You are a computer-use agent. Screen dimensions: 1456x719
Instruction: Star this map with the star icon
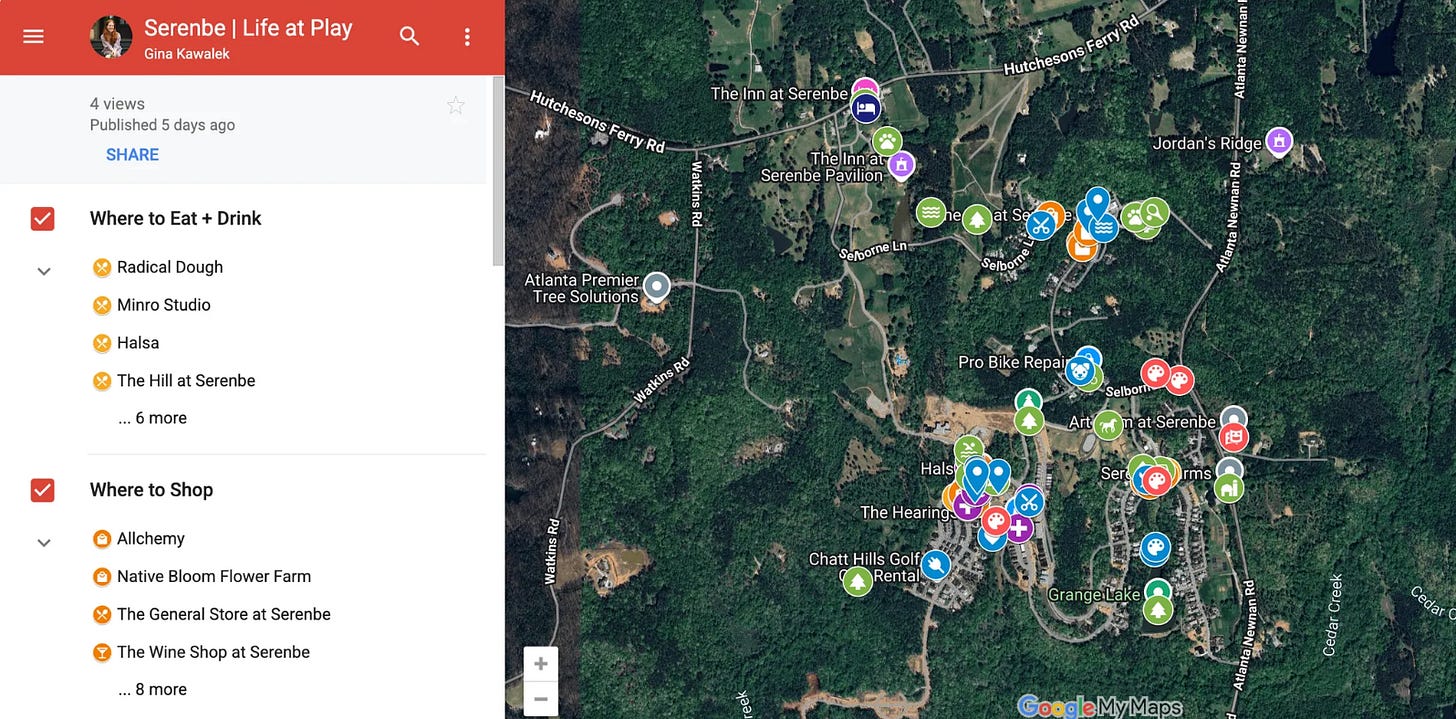[x=456, y=105]
